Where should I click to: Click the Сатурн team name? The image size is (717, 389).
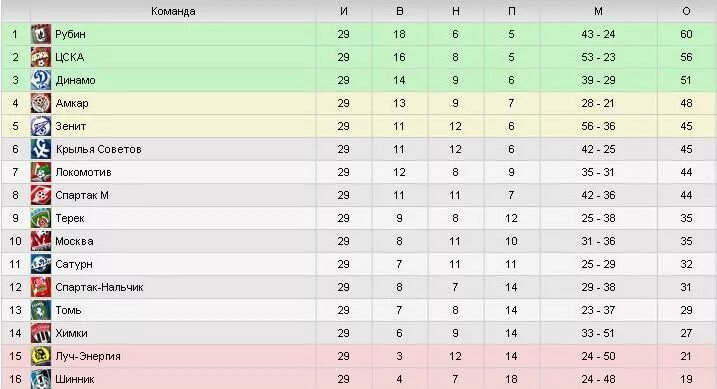click(74, 264)
